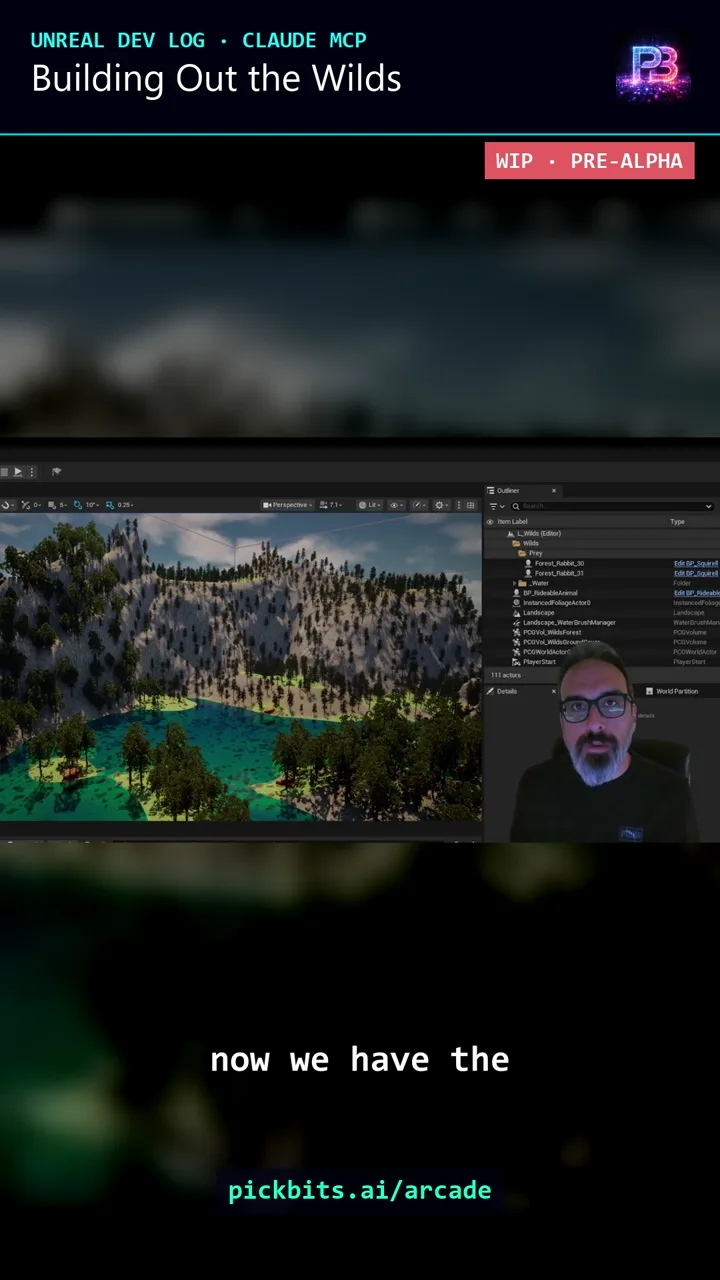This screenshot has height=1280, width=720.
Task: Open the Outliner search options chevron
Action: coord(710,506)
